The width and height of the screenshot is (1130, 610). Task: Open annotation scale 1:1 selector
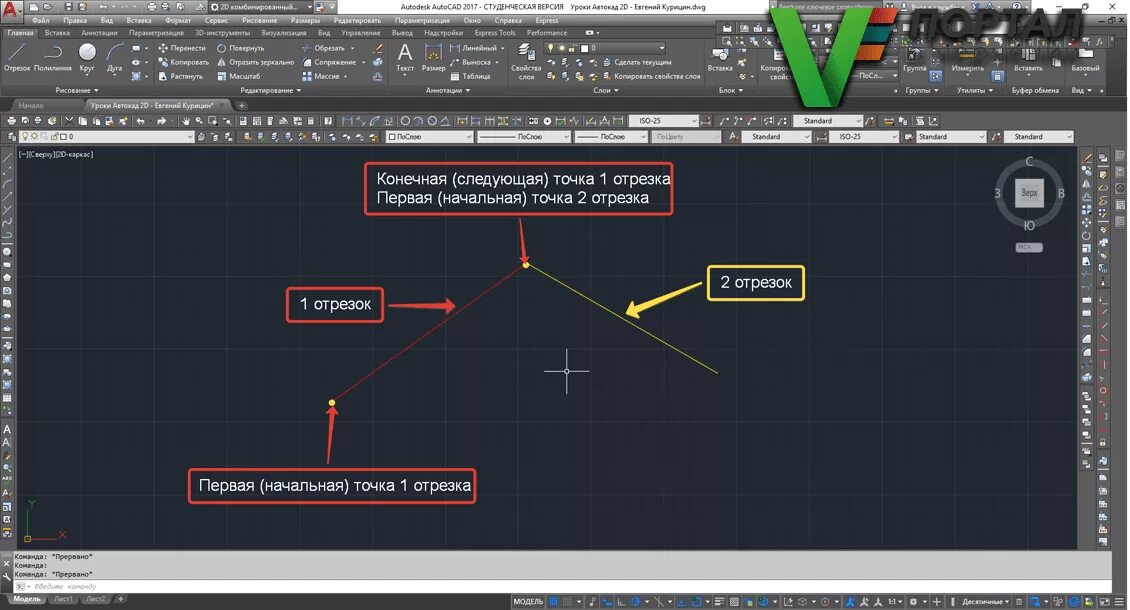(x=894, y=601)
